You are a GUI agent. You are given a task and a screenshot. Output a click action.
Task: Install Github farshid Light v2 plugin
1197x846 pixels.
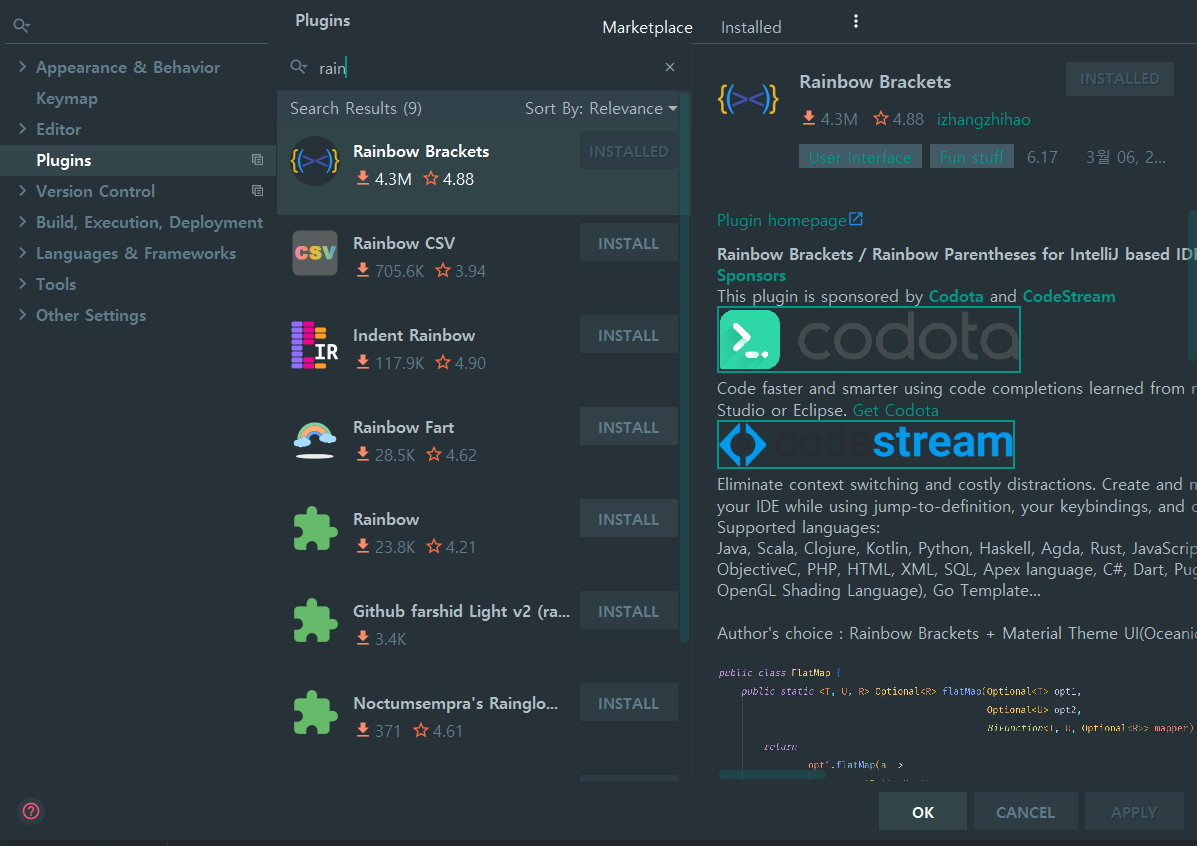tap(628, 611)
